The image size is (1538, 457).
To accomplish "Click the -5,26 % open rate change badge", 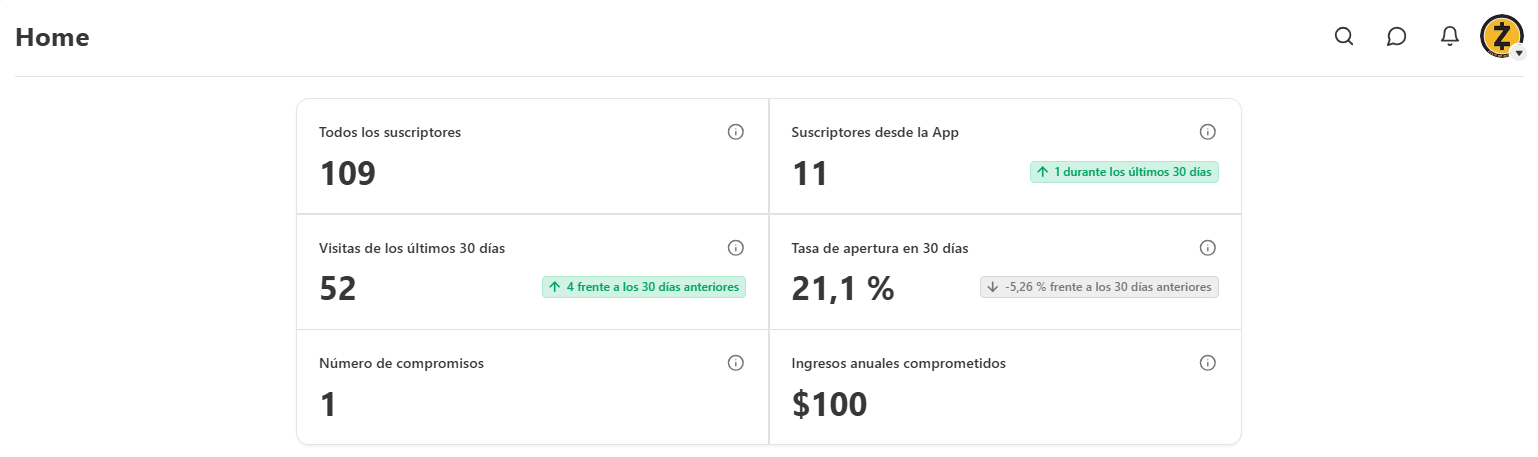I will click(1099, 287).
